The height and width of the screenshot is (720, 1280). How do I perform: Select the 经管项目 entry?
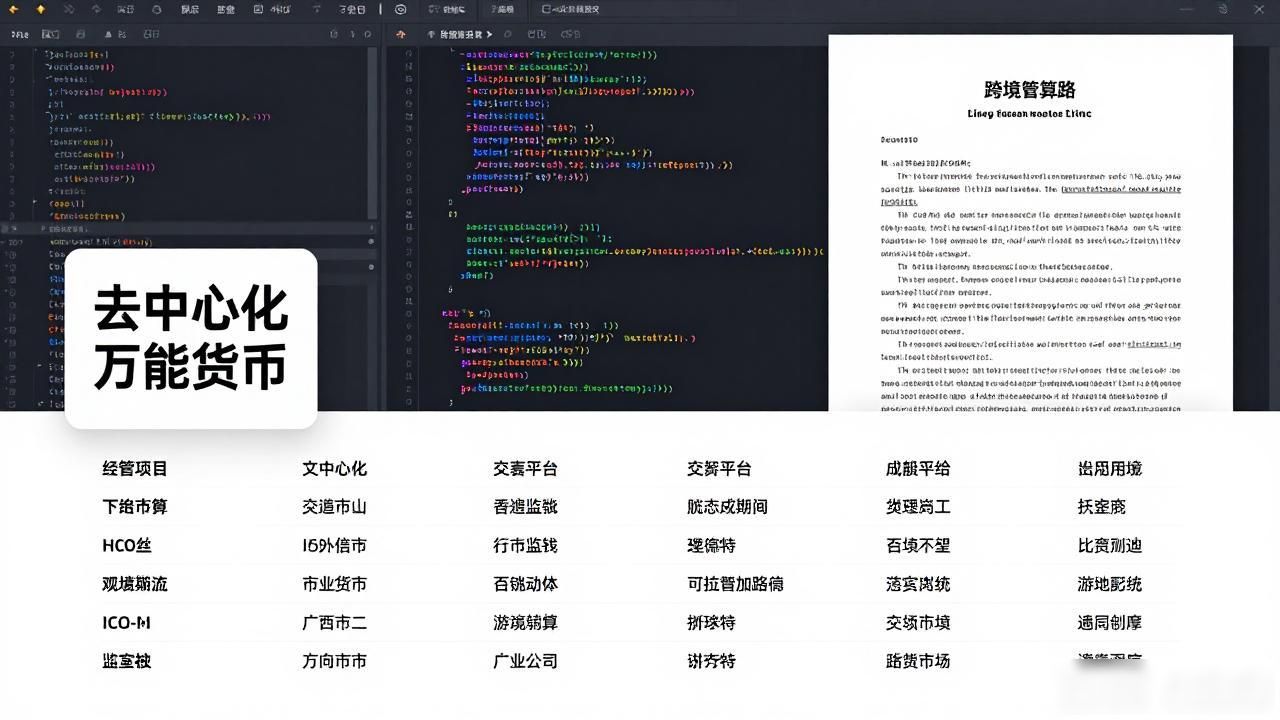point(135,468)
